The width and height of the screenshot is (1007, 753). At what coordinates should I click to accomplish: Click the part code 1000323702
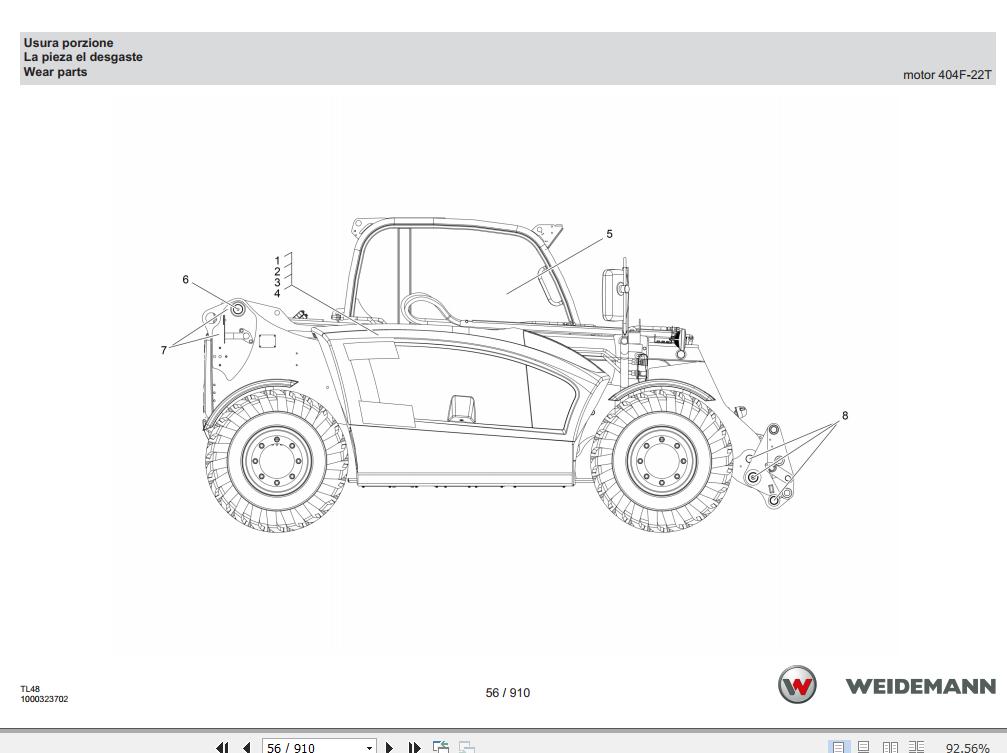45,699
